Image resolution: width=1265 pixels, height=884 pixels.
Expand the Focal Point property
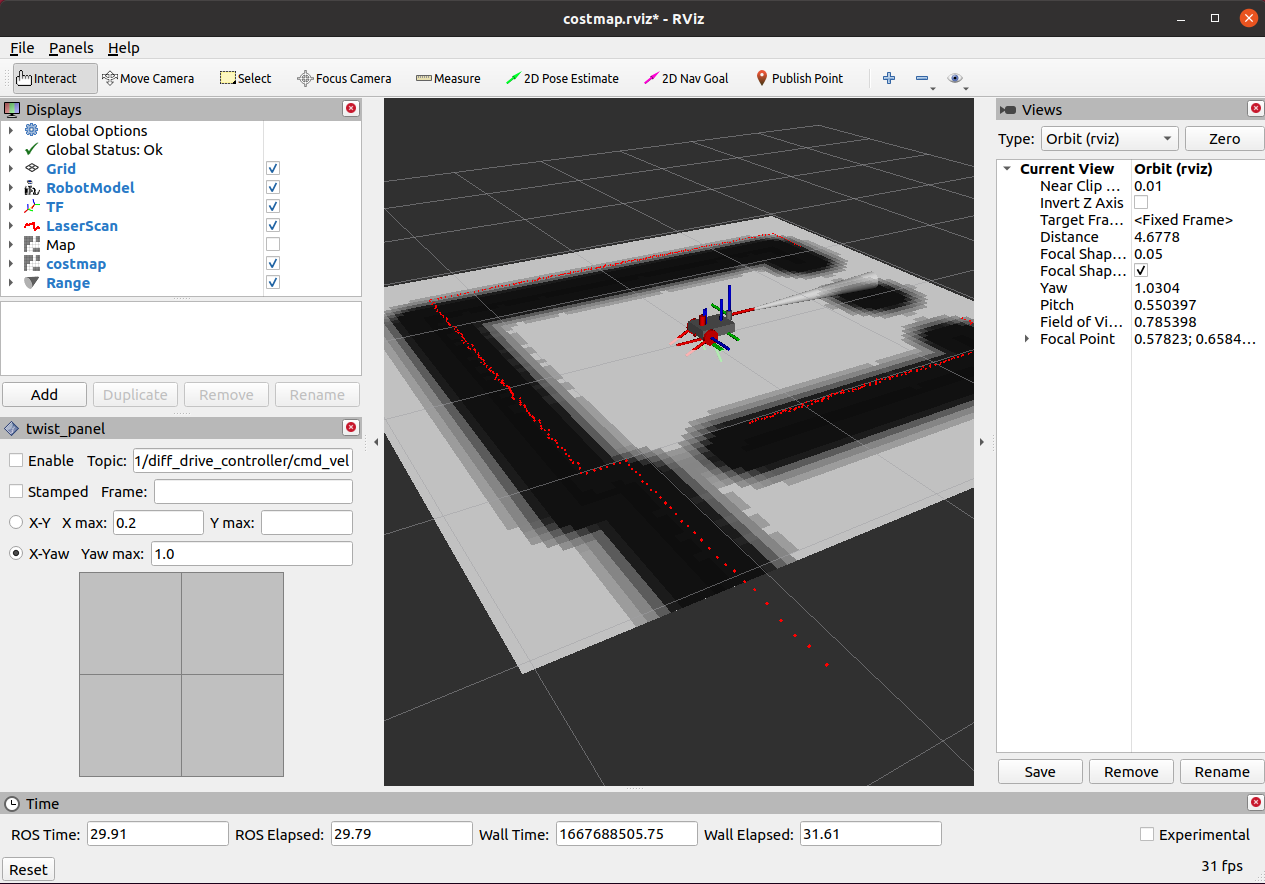click(x=1026, y=338)
